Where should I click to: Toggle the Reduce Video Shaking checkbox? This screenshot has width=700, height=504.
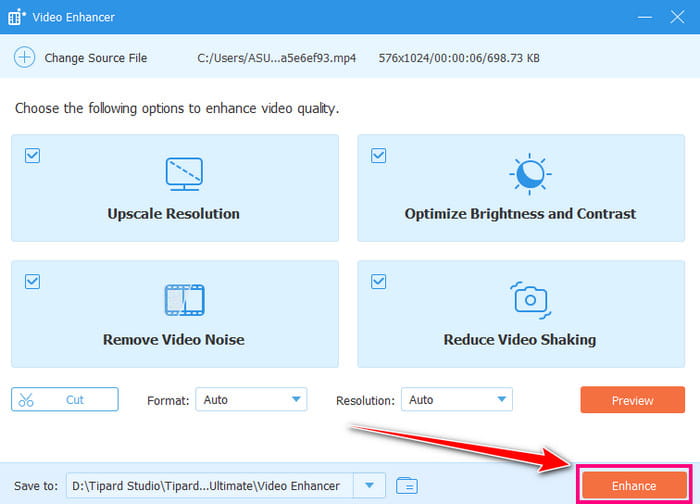379,282
